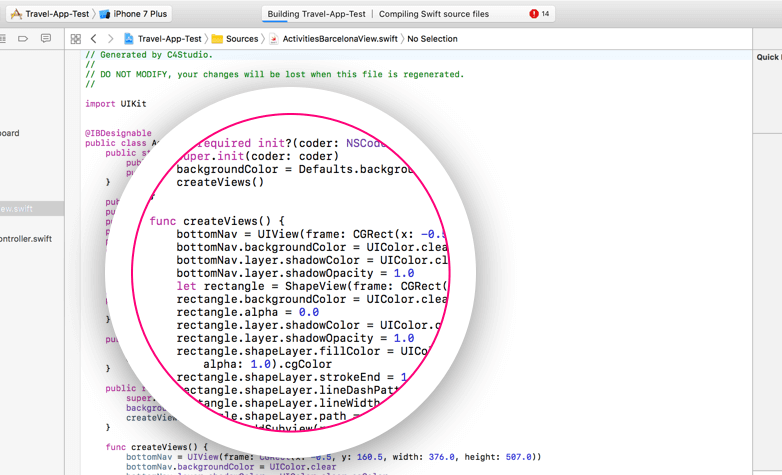This screenshot has height=475, width=782.
Task: Go back with the left chevron
Action: (93, 38)
